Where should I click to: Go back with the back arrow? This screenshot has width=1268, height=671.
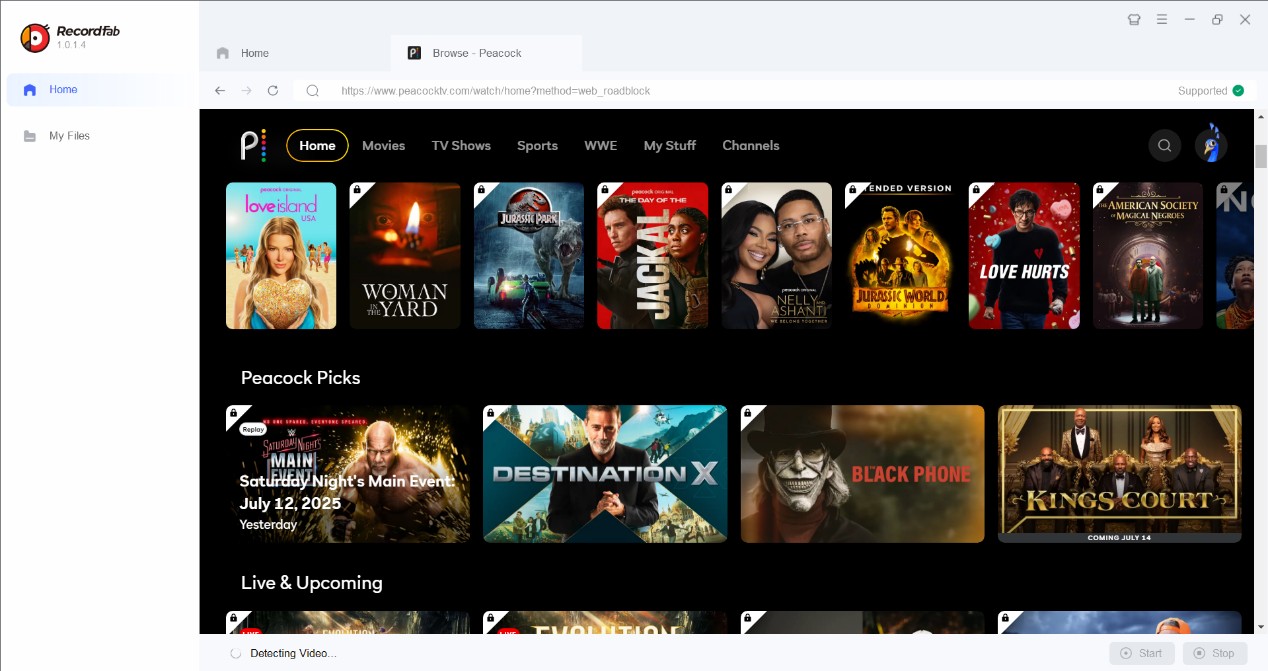point(220,90)
